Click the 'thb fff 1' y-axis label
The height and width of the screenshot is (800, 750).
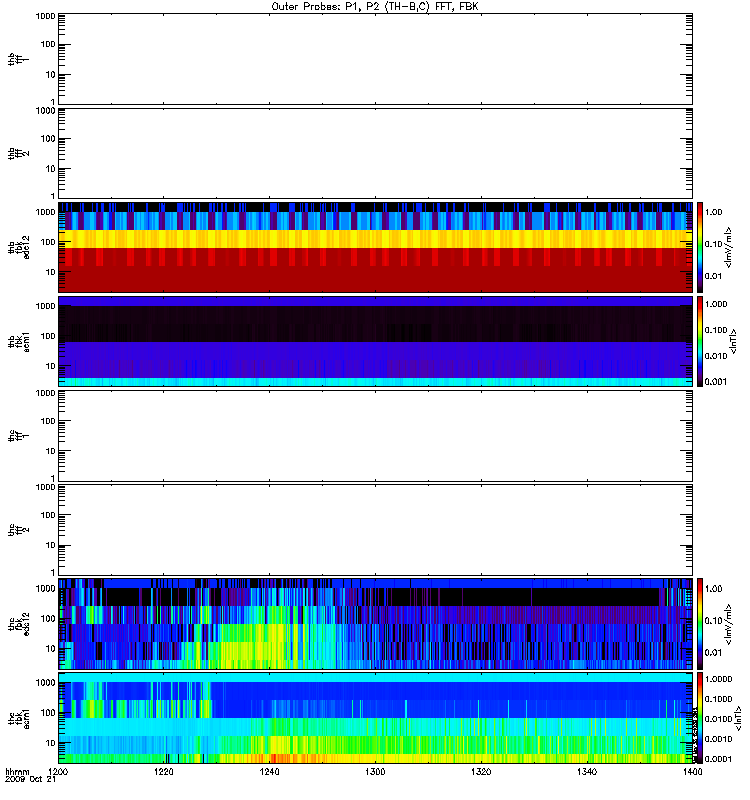18,59
